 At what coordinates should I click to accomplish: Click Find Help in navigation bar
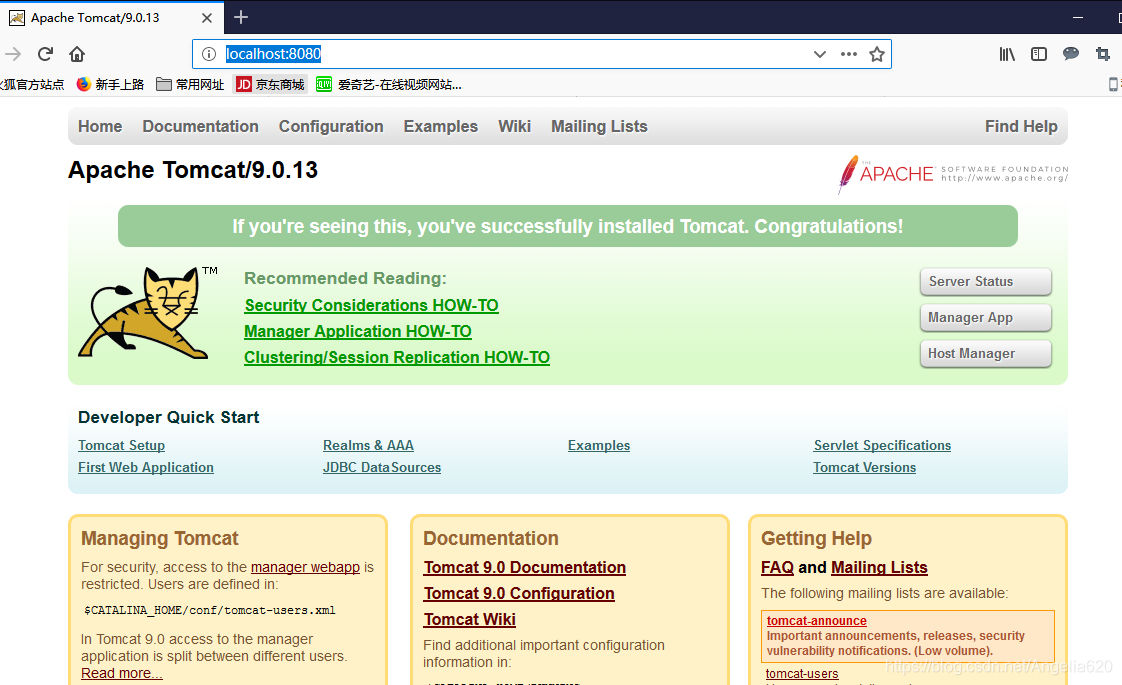coord(1021,127)
